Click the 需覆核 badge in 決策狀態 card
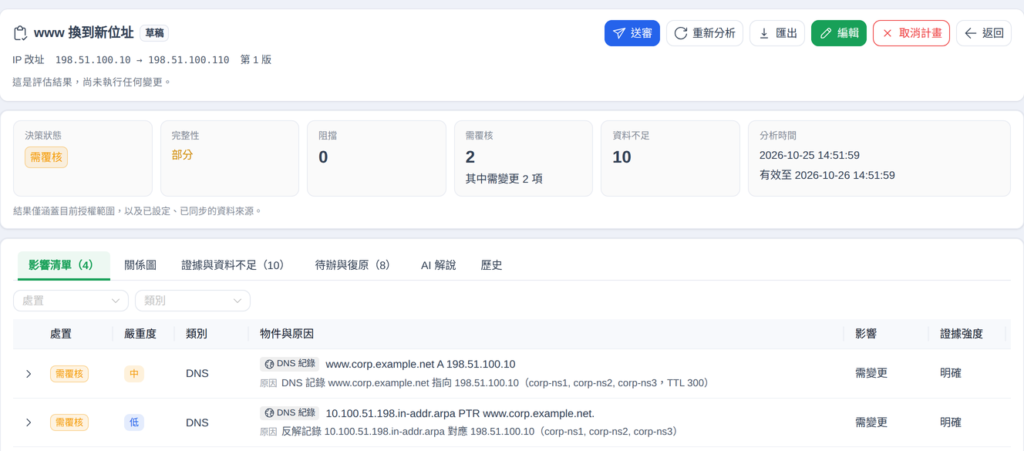The height and width of the screenshot is (451, 1024). click(x=46, y=157)
